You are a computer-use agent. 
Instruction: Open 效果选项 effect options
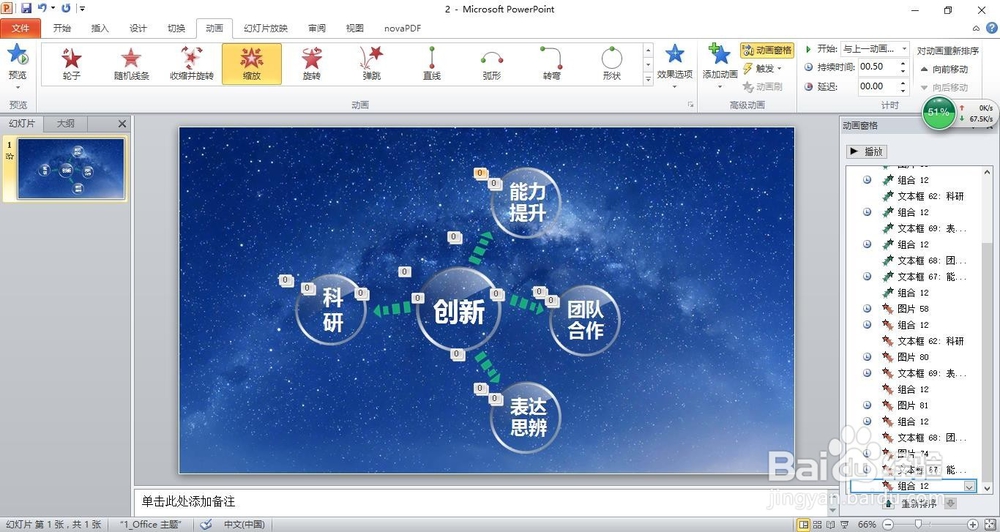pos(675,66)
